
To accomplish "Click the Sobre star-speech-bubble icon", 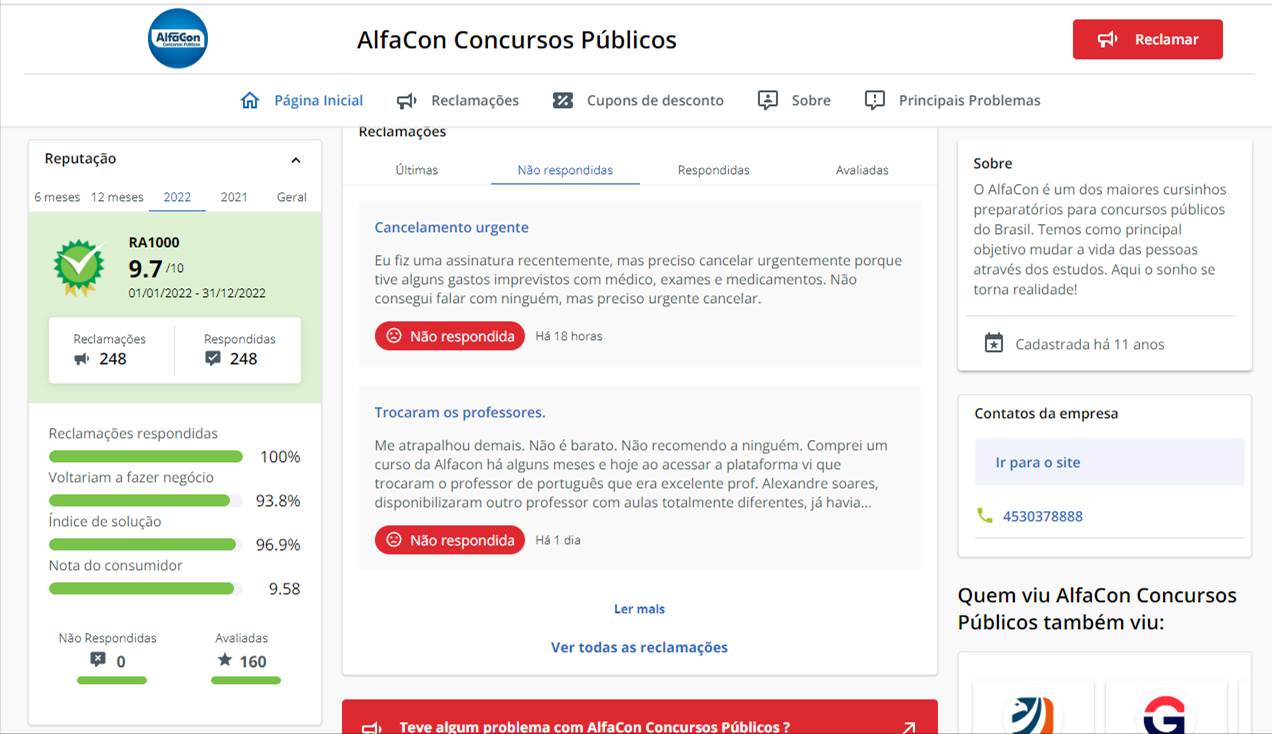I will (768, 100).
